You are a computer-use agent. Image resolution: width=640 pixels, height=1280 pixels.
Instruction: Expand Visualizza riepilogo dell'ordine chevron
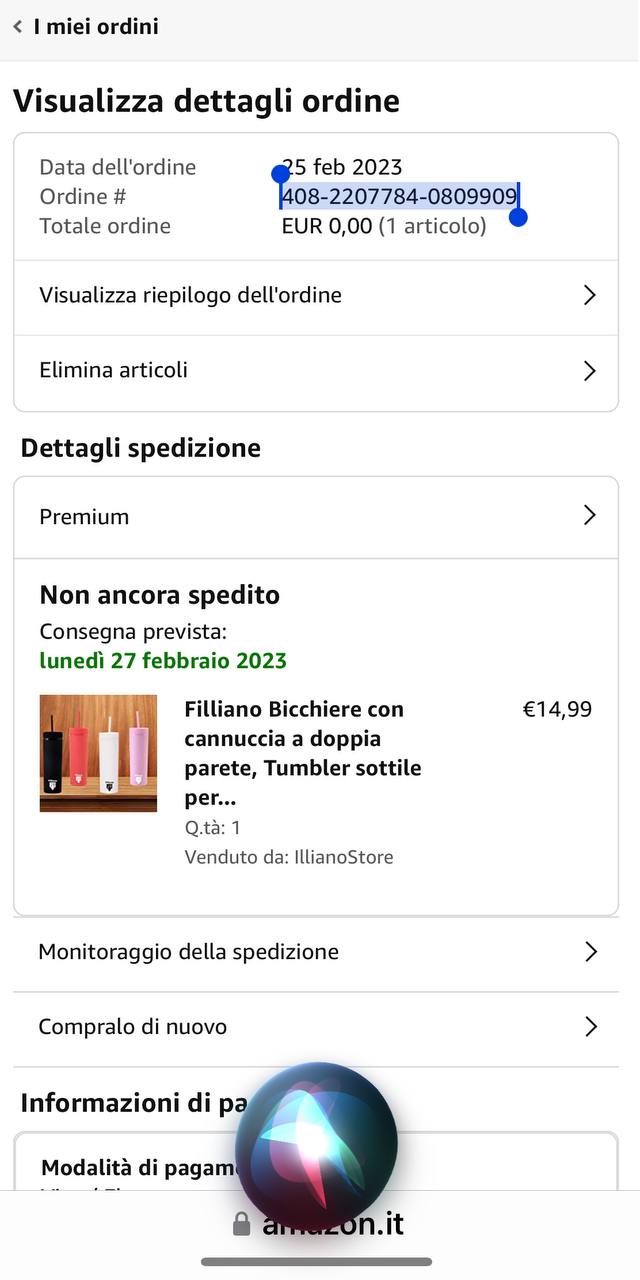pos(589,295)
